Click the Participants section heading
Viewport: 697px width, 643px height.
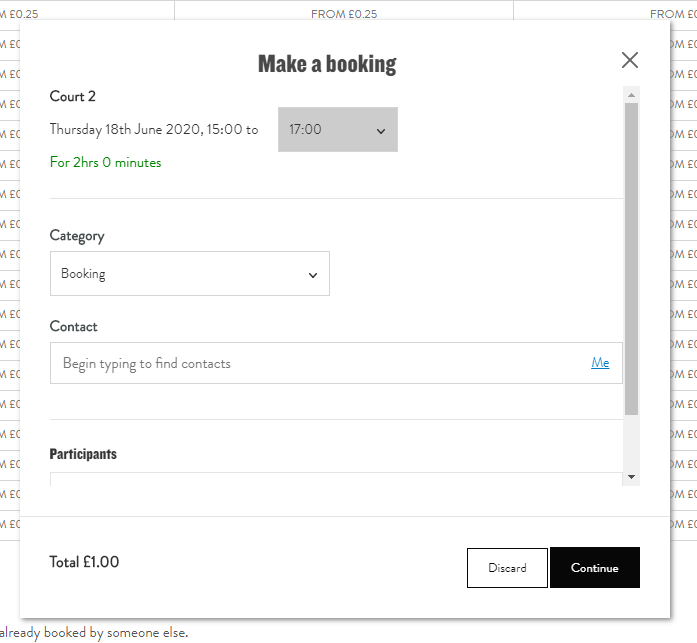point(83,454)
